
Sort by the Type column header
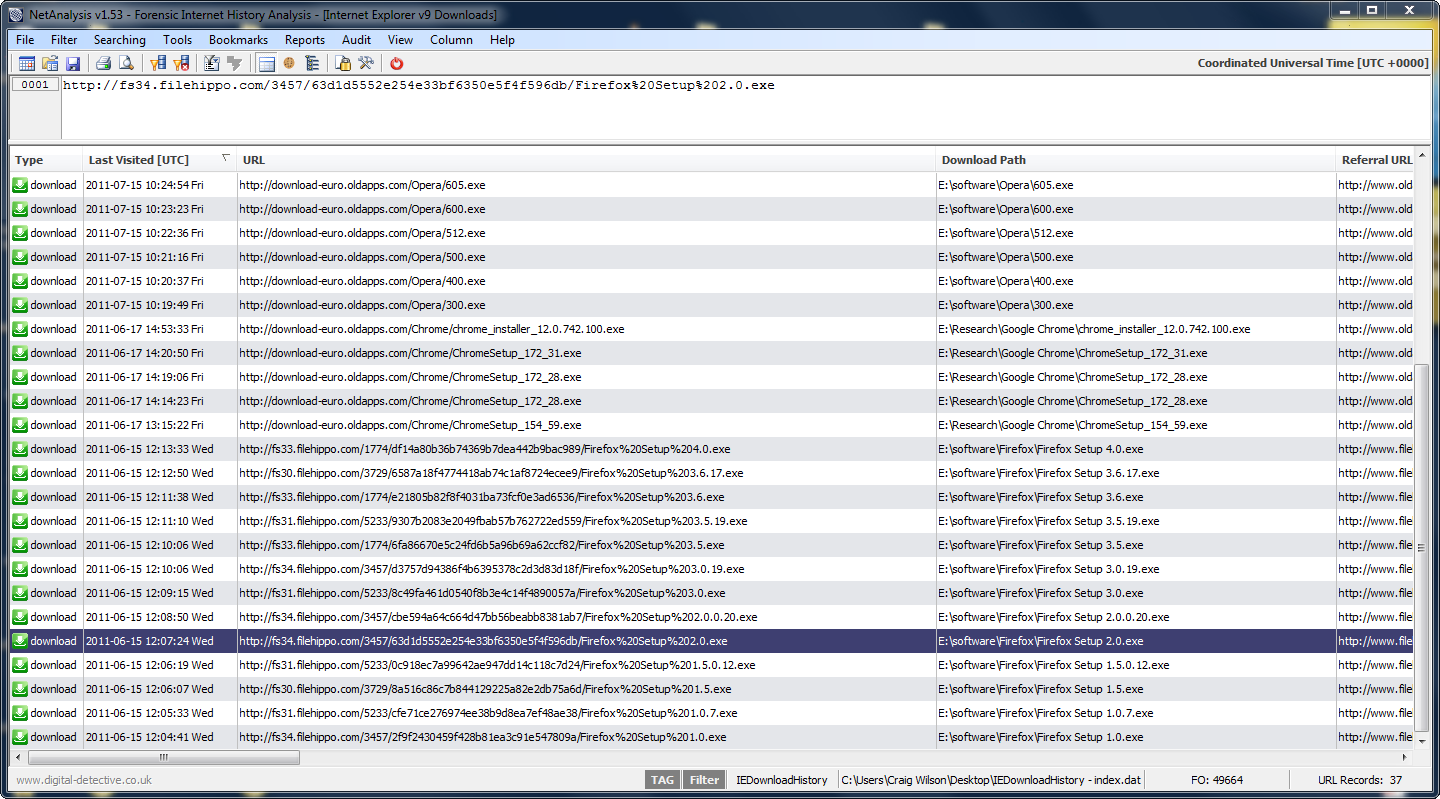tap(46, 160)
